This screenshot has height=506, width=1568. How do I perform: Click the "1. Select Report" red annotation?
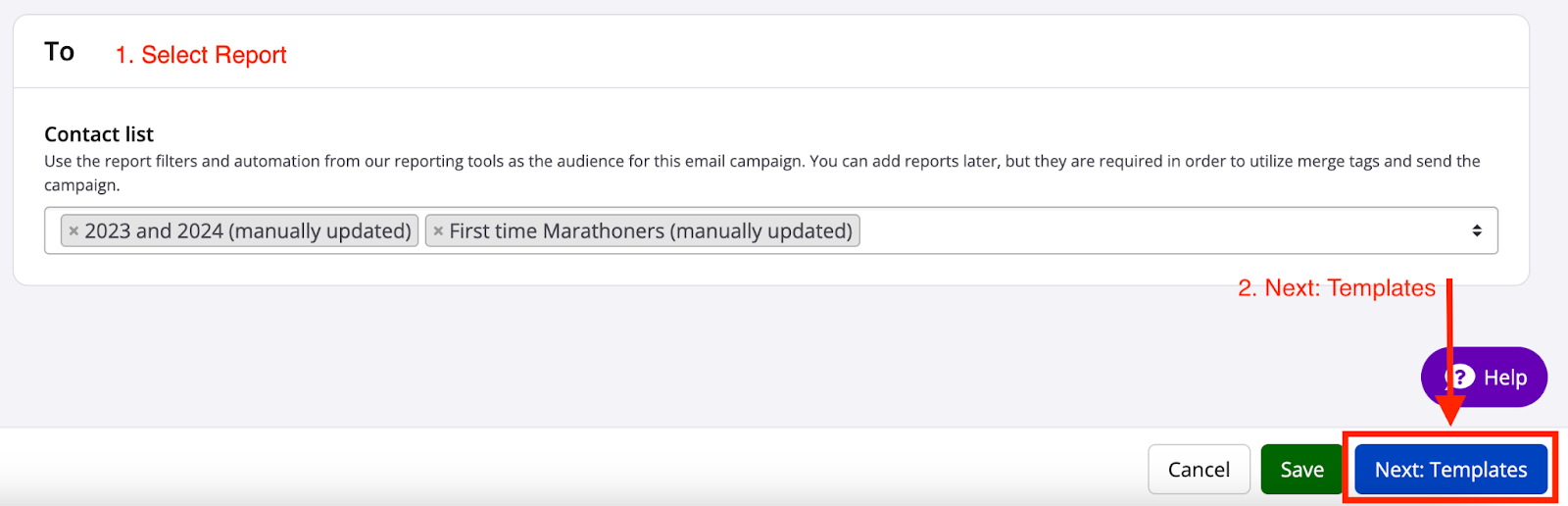201,55
